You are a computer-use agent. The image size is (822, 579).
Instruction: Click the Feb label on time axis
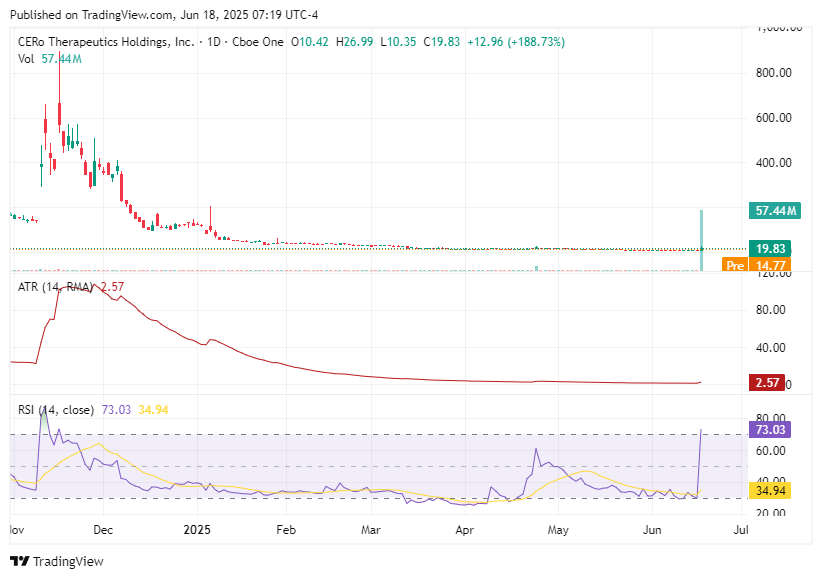pos(286,530)
